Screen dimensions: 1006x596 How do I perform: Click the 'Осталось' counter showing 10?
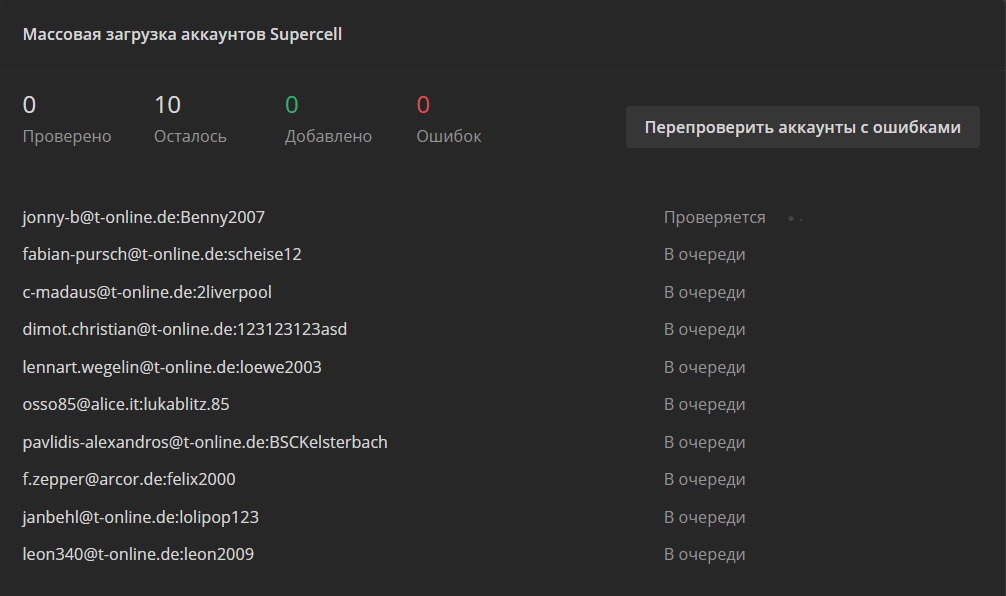(x=167, y=105)
